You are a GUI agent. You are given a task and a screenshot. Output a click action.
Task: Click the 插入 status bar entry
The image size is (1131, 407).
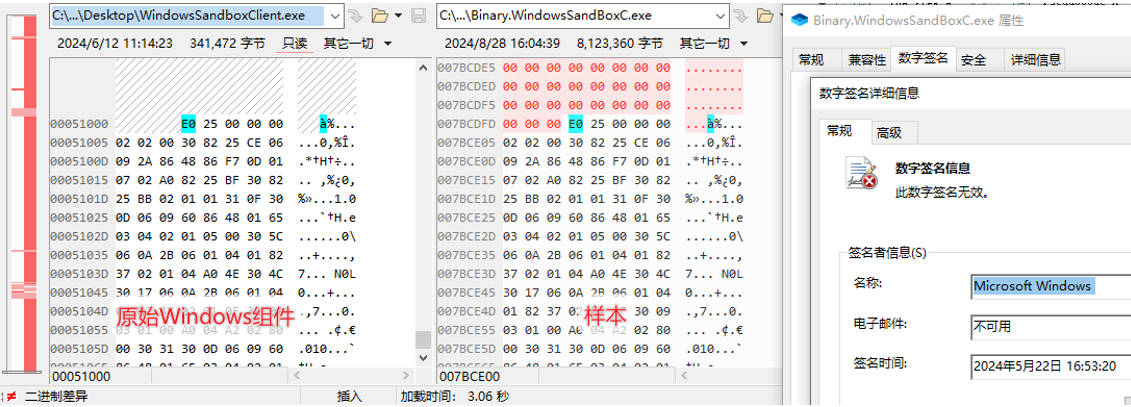(350, 396)
